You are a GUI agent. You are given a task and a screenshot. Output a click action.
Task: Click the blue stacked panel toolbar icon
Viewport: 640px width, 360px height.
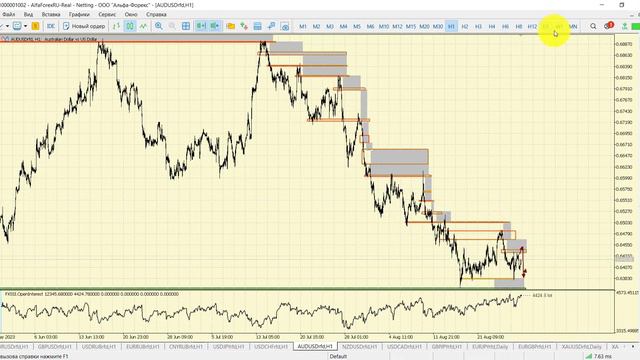tap(258, 26)
